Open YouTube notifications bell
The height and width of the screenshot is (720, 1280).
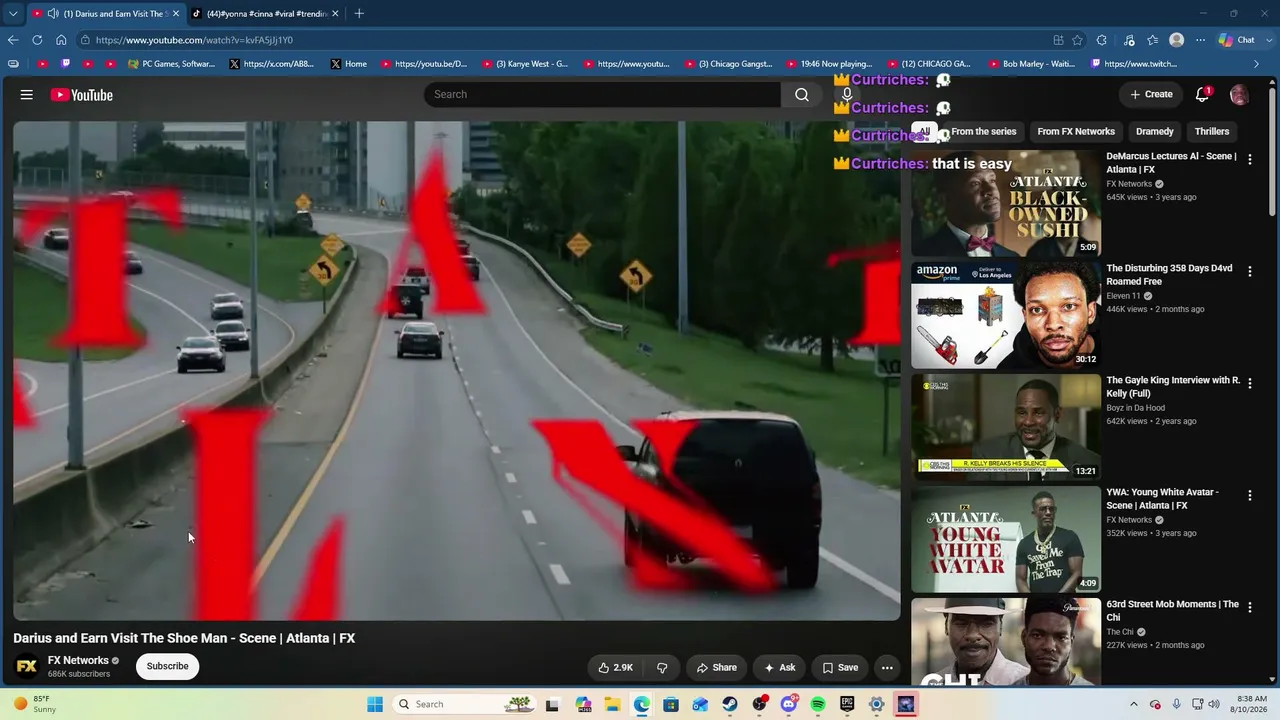(1202, 94)
